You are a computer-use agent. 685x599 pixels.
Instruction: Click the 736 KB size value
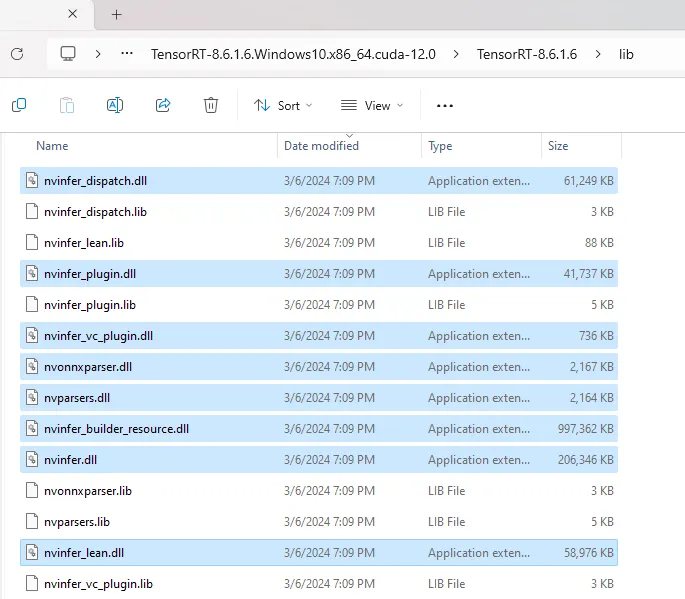coord(596,336)
